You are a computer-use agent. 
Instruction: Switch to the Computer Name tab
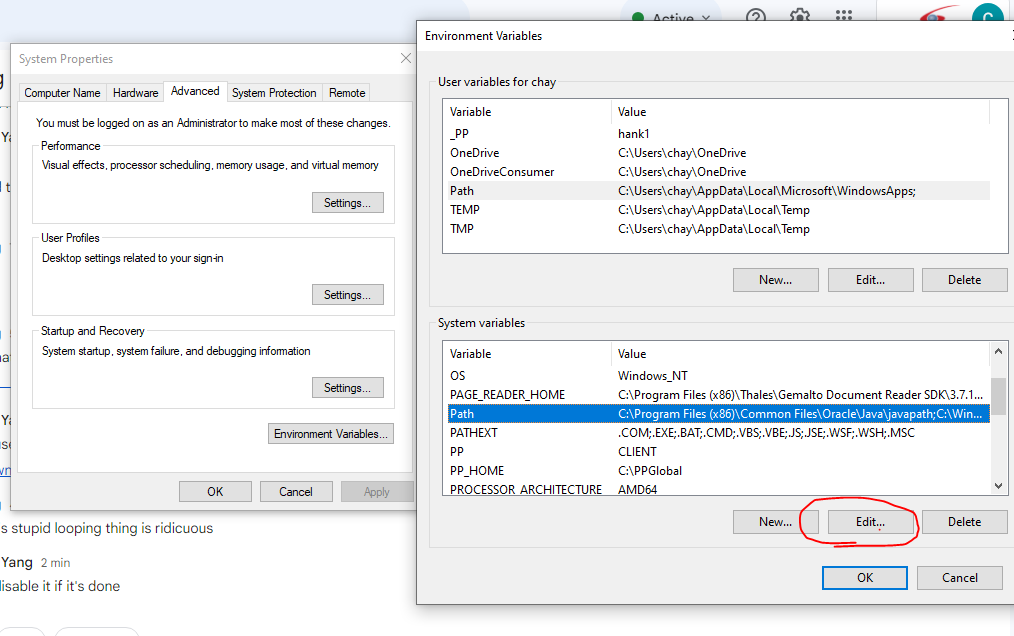62,92
